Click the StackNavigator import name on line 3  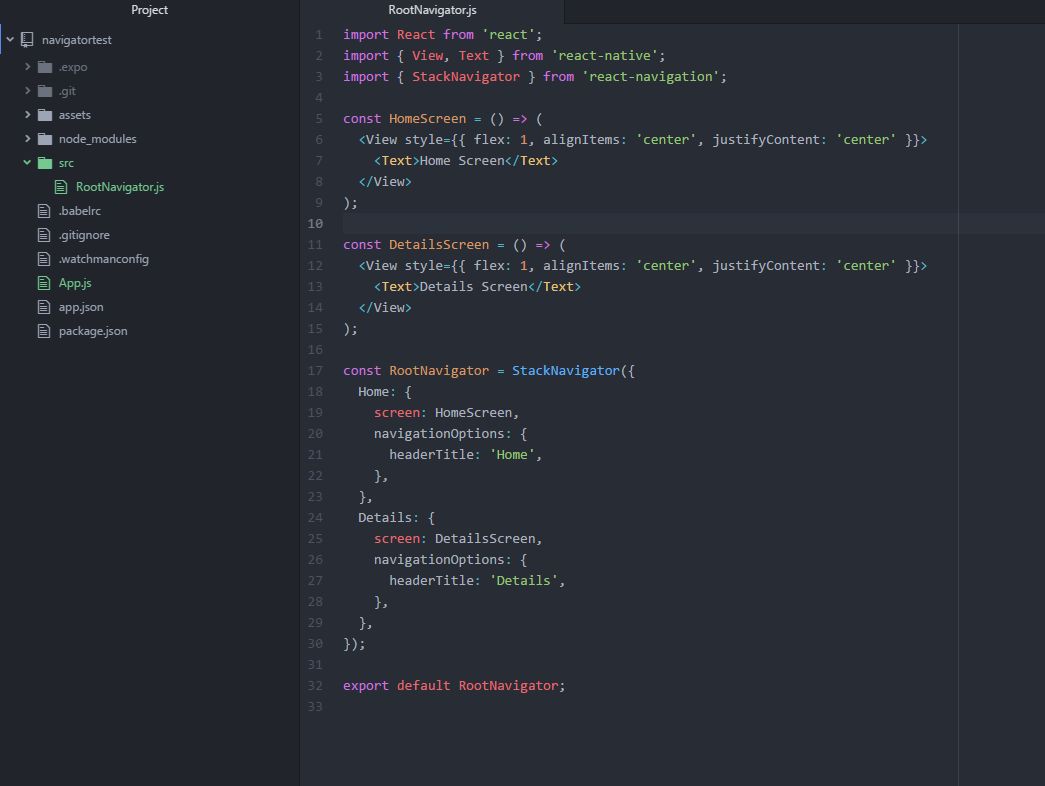pyautogui.click(x=465, y=77)
